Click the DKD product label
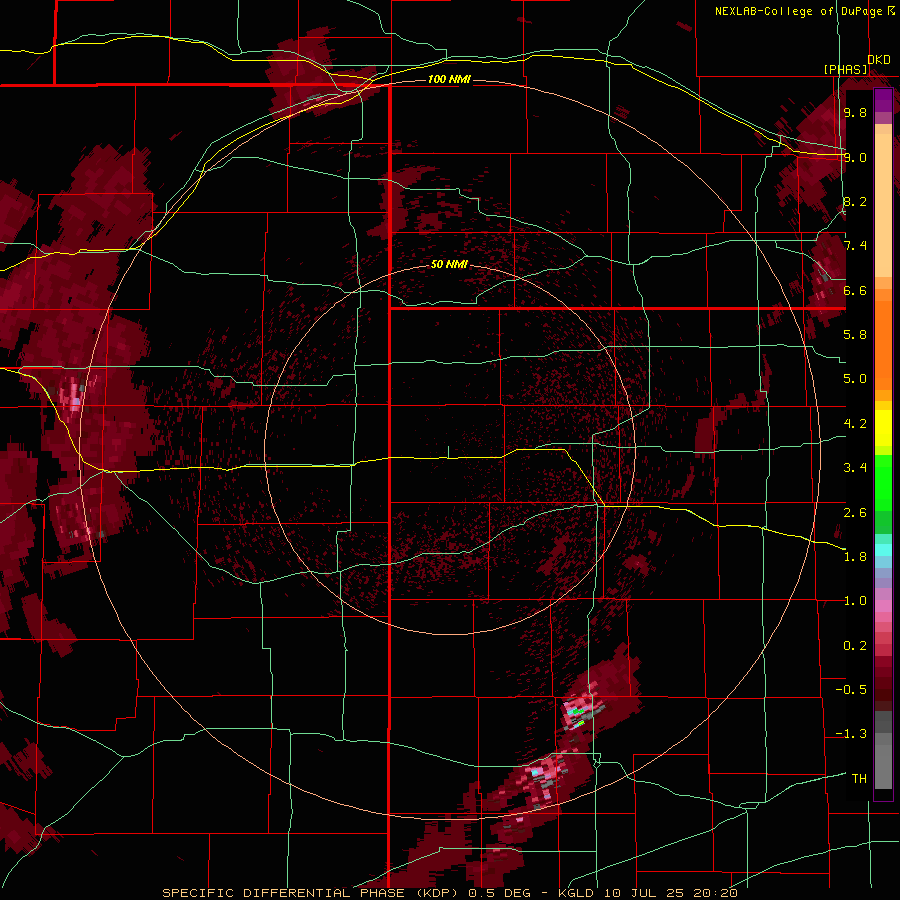 click(879, 60)
